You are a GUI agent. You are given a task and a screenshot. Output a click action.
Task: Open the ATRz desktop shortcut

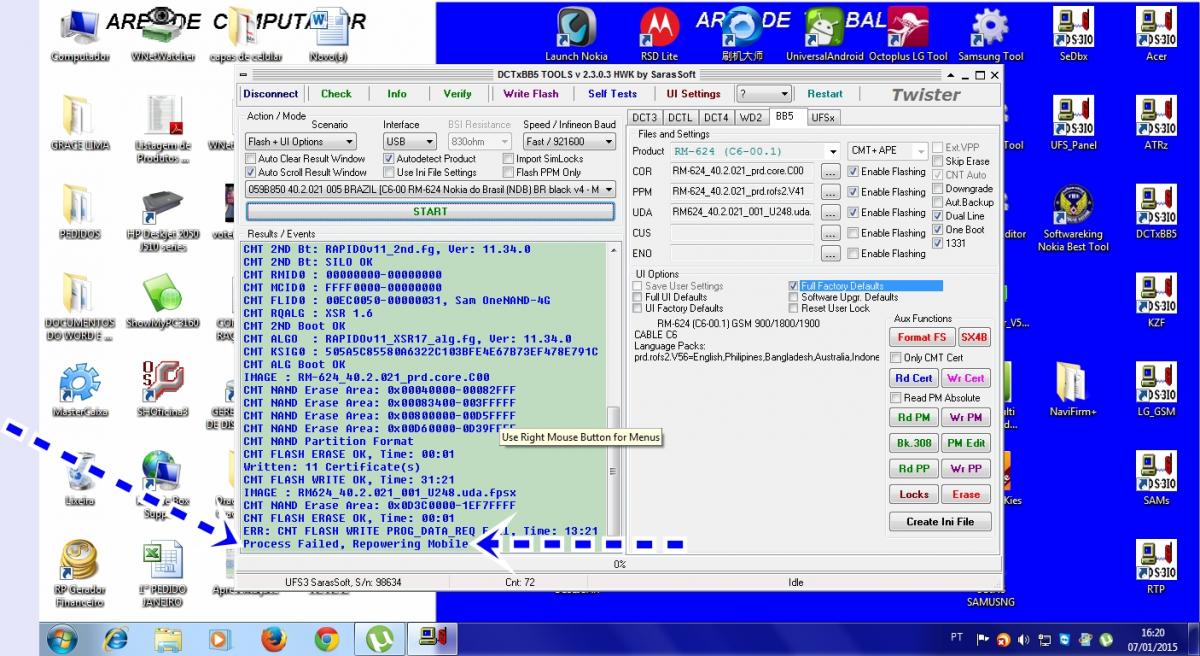tap(1156, 122)
